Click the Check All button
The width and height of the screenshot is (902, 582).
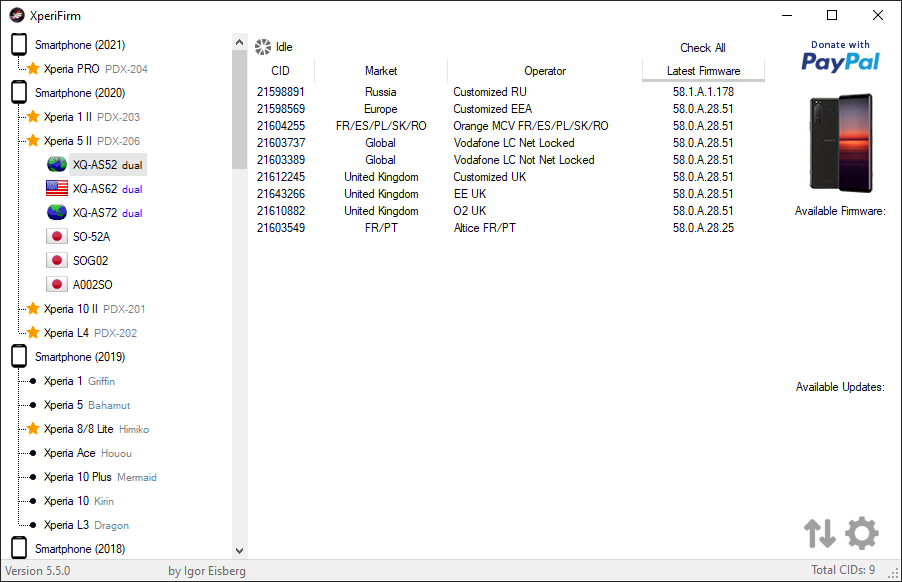coord(702,48)
